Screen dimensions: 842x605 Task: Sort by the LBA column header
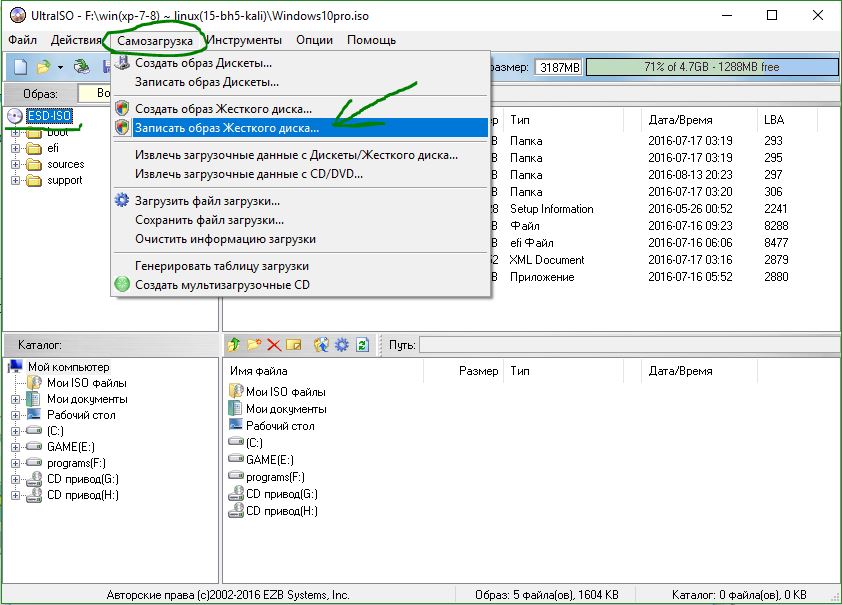coord(787,120)
